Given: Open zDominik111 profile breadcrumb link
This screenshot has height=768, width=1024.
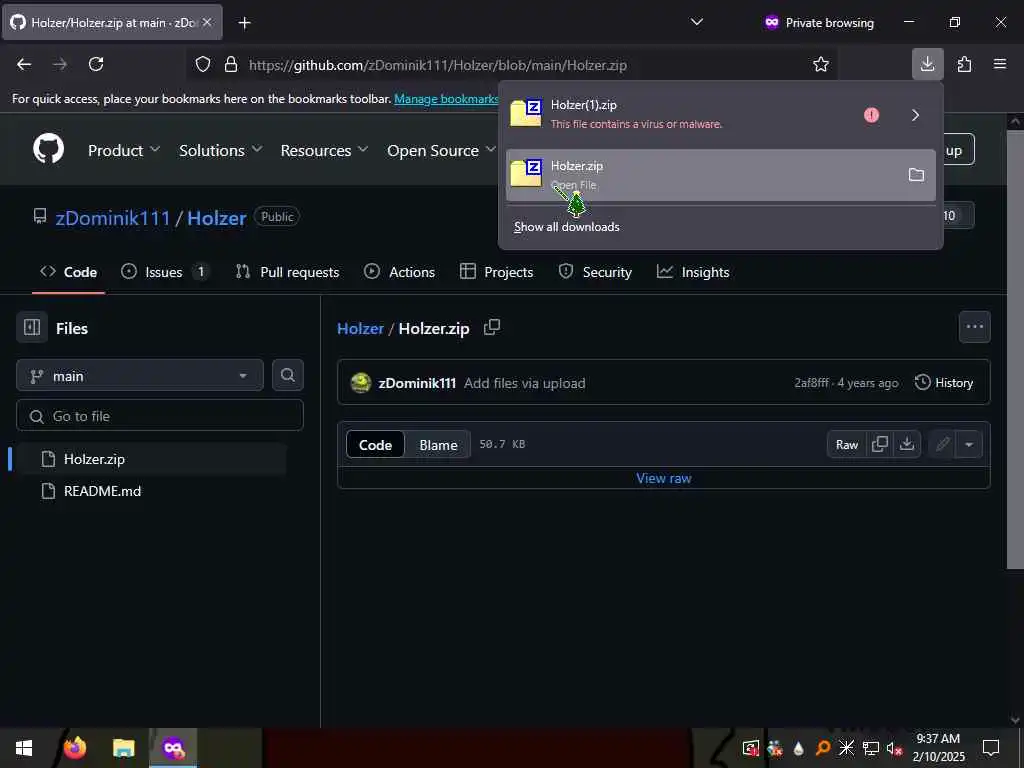Looking at the screenshot, I should (x=112, y=217).
